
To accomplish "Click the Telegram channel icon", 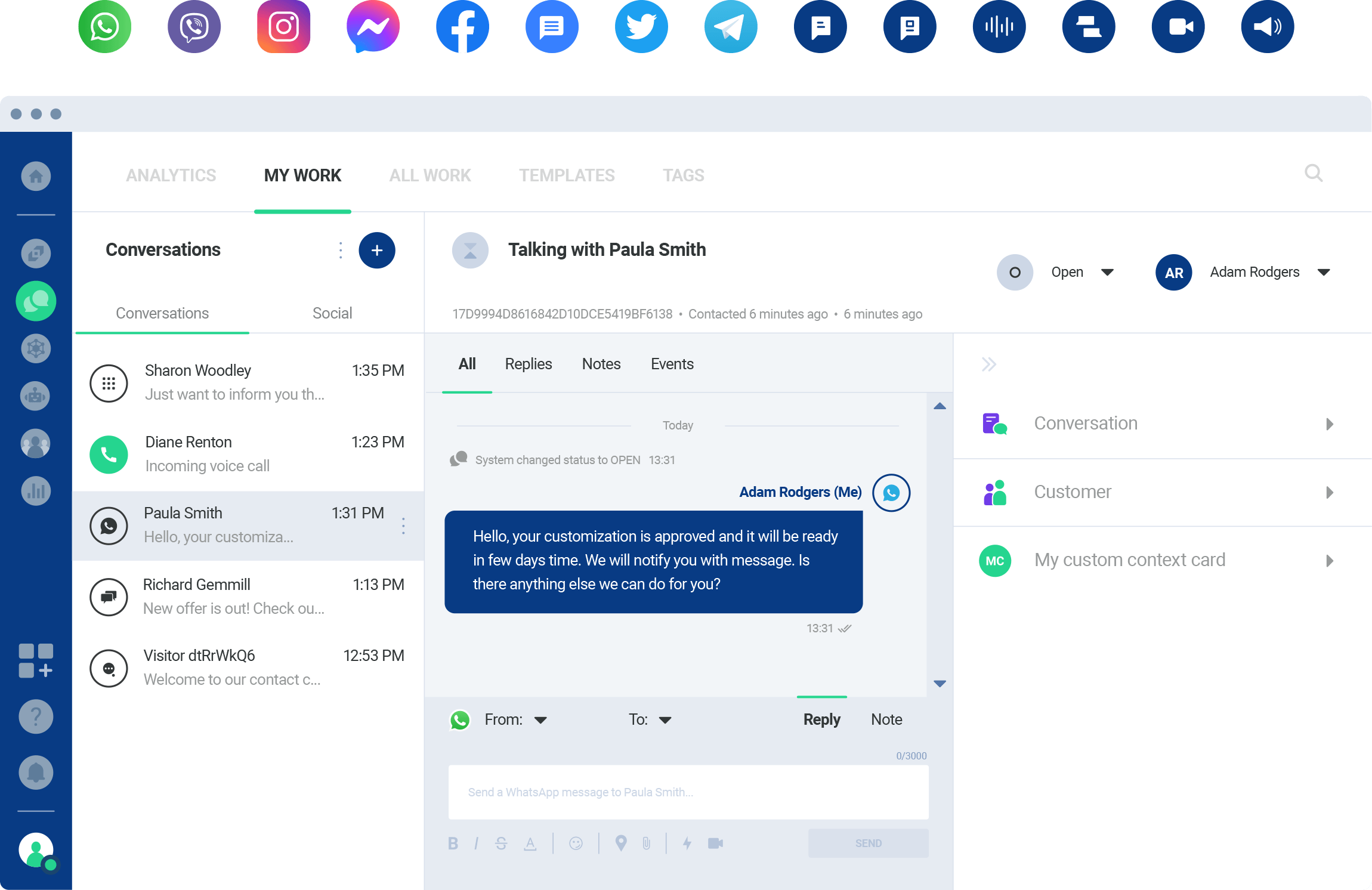I will [731, 27].
